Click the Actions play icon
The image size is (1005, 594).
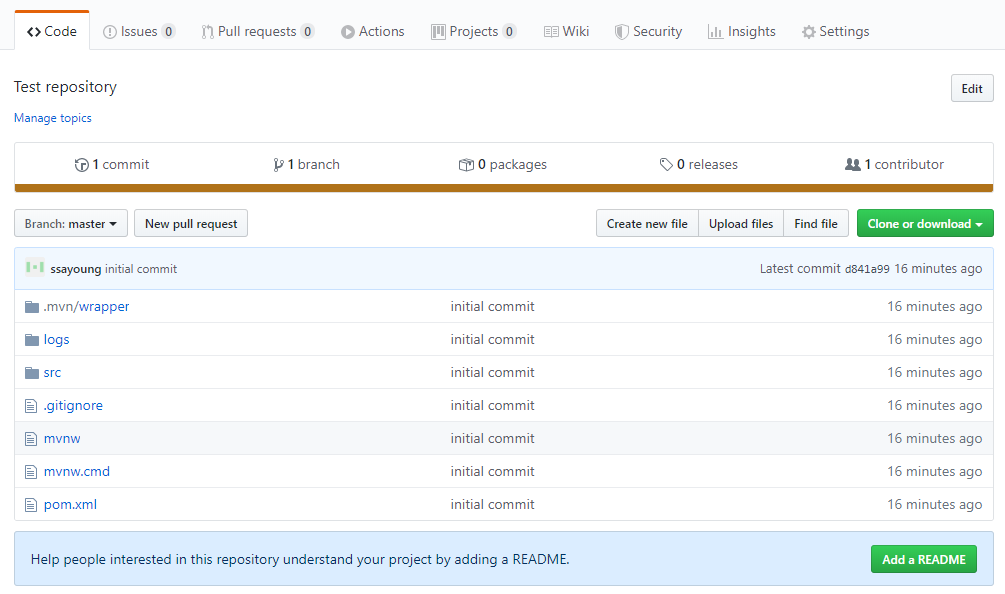point(347,32)
